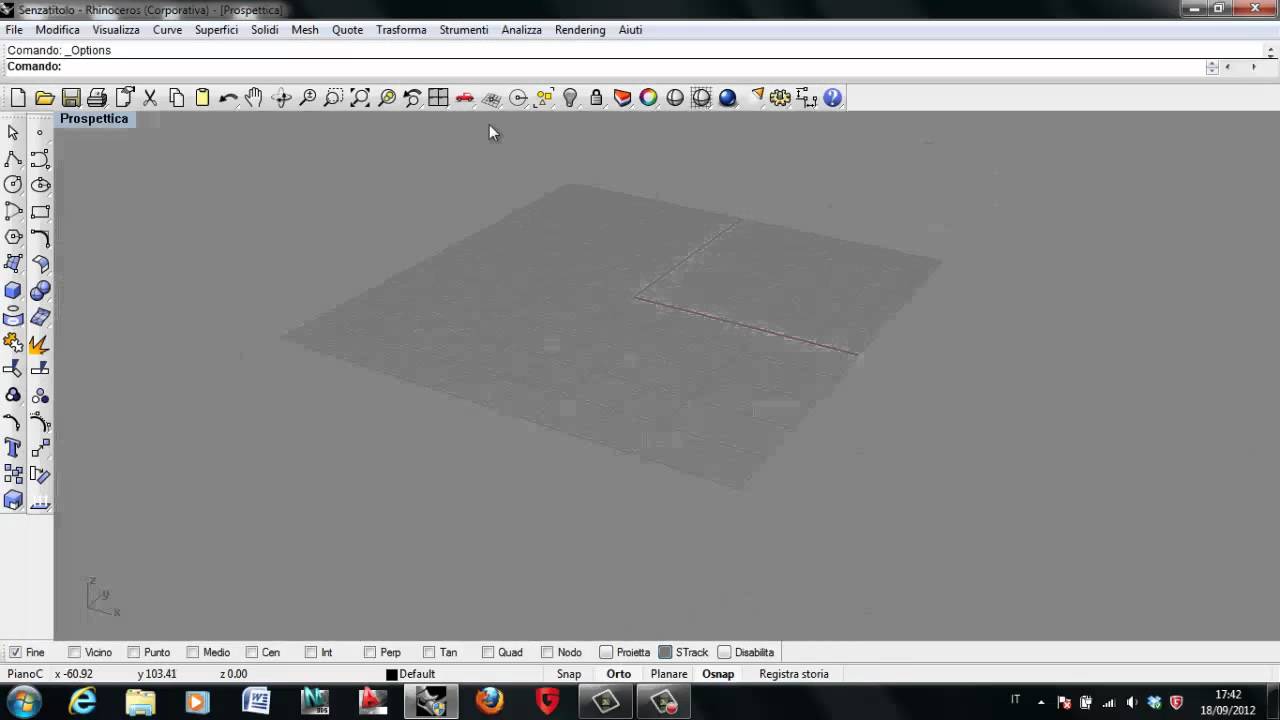Open Firefox from the taskbar
Screen dimensions: 1280x720
[x=489, y=702]
